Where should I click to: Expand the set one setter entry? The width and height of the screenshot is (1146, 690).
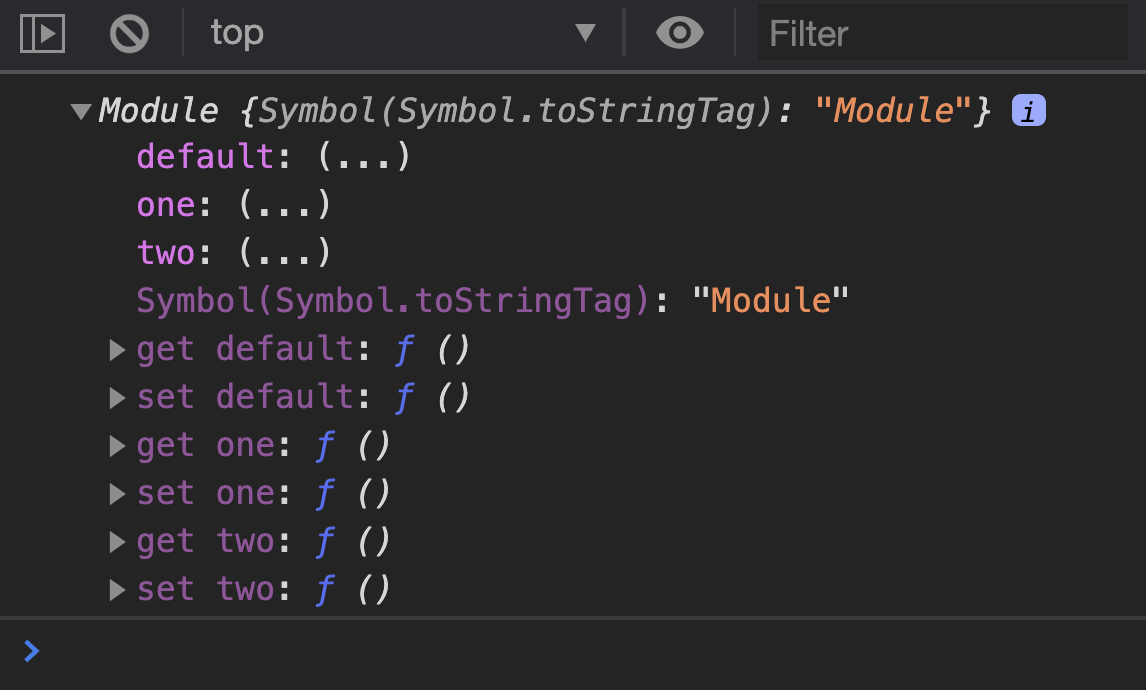point(116,494)
